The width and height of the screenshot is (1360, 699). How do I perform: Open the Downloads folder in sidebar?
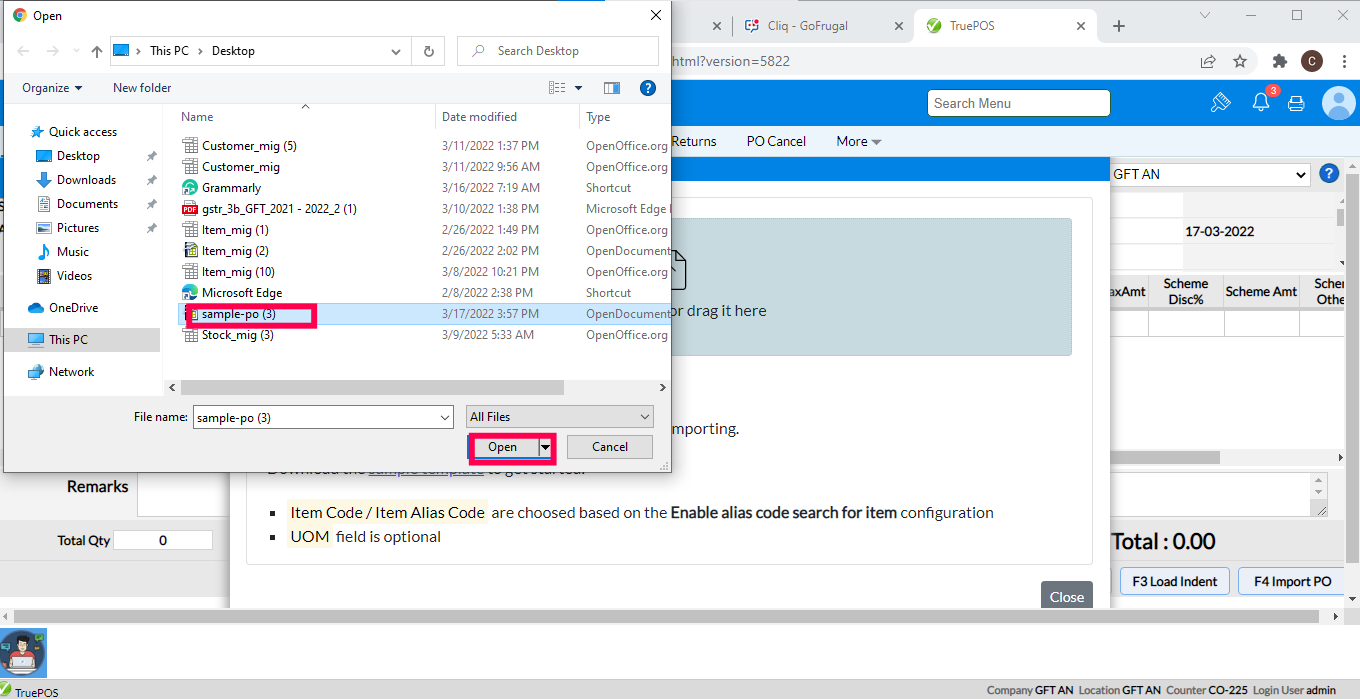click(x=86, y=180)
